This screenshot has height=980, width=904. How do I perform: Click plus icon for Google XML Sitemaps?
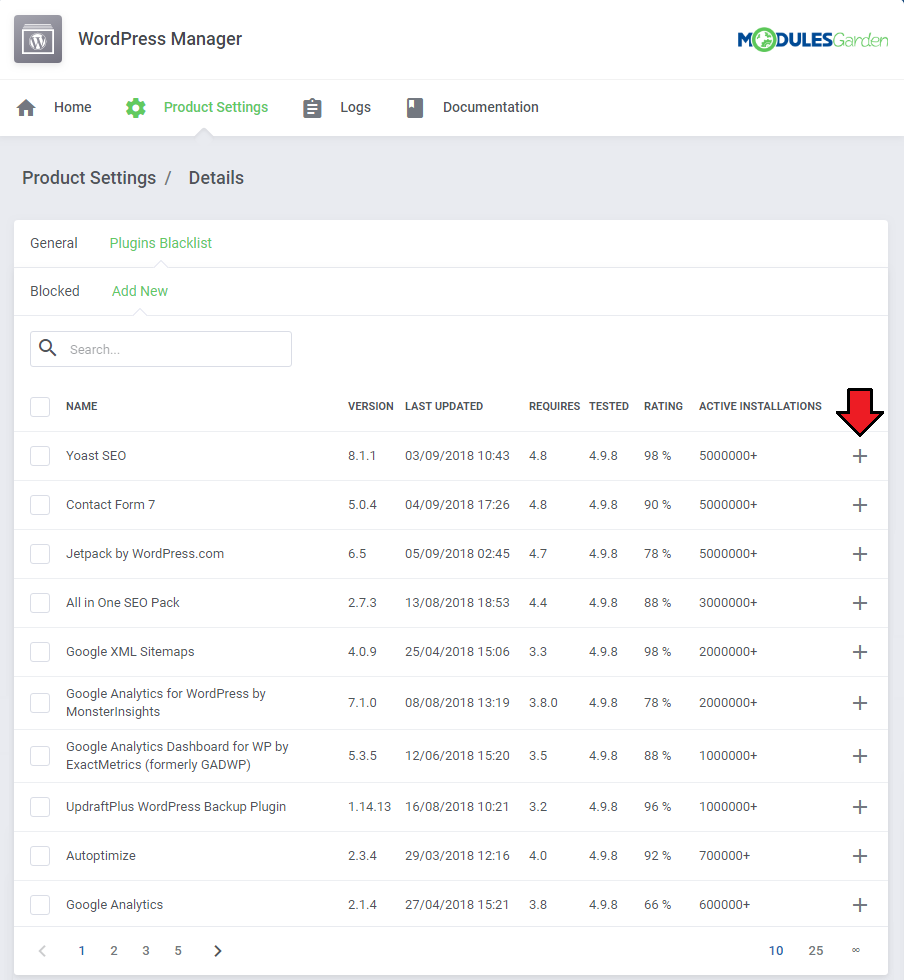click(x=860, y=652)
